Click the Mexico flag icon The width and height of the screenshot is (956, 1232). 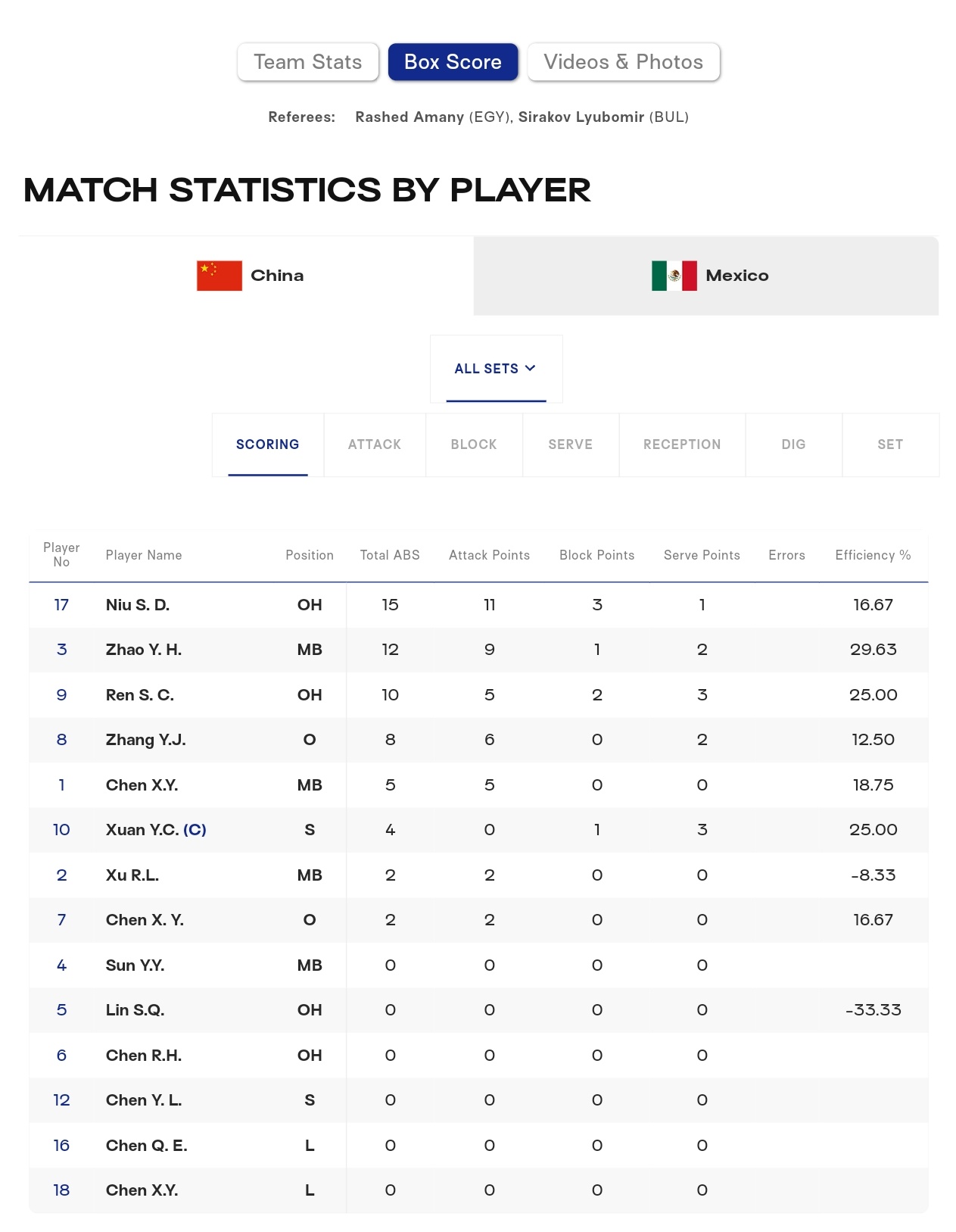pos(674,276)
